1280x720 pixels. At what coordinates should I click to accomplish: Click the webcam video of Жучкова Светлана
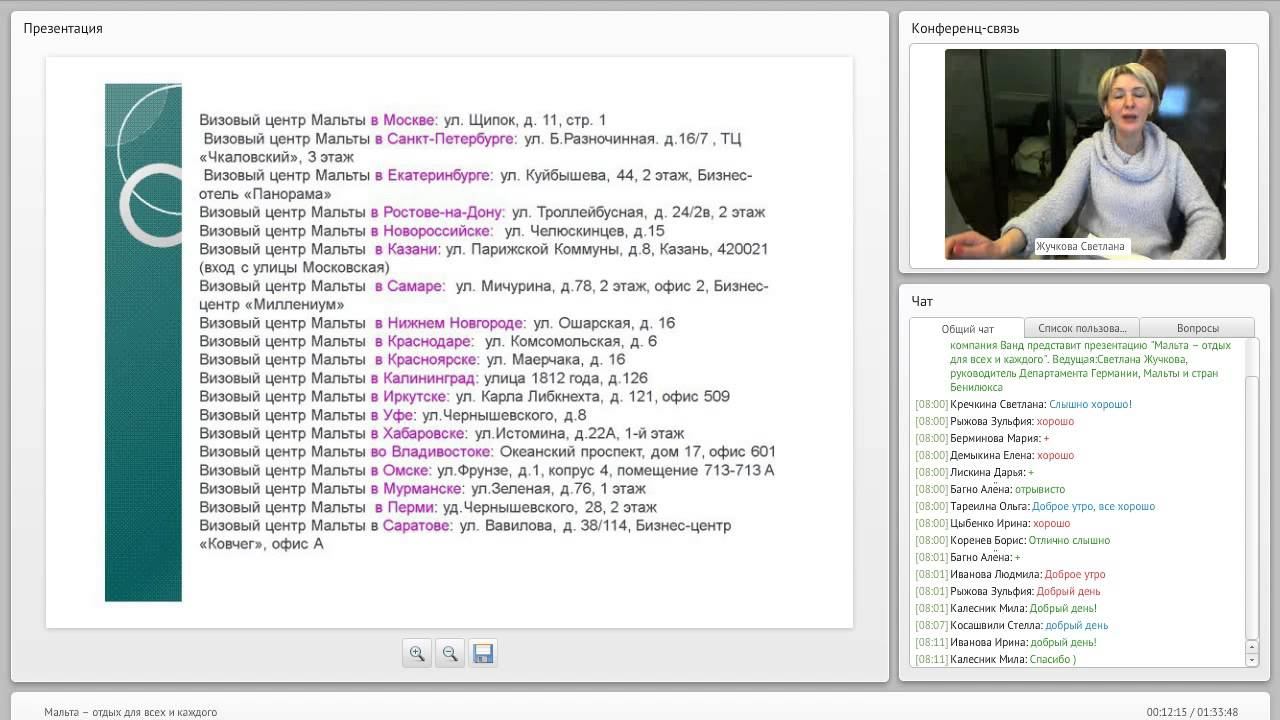[1085, 154]
